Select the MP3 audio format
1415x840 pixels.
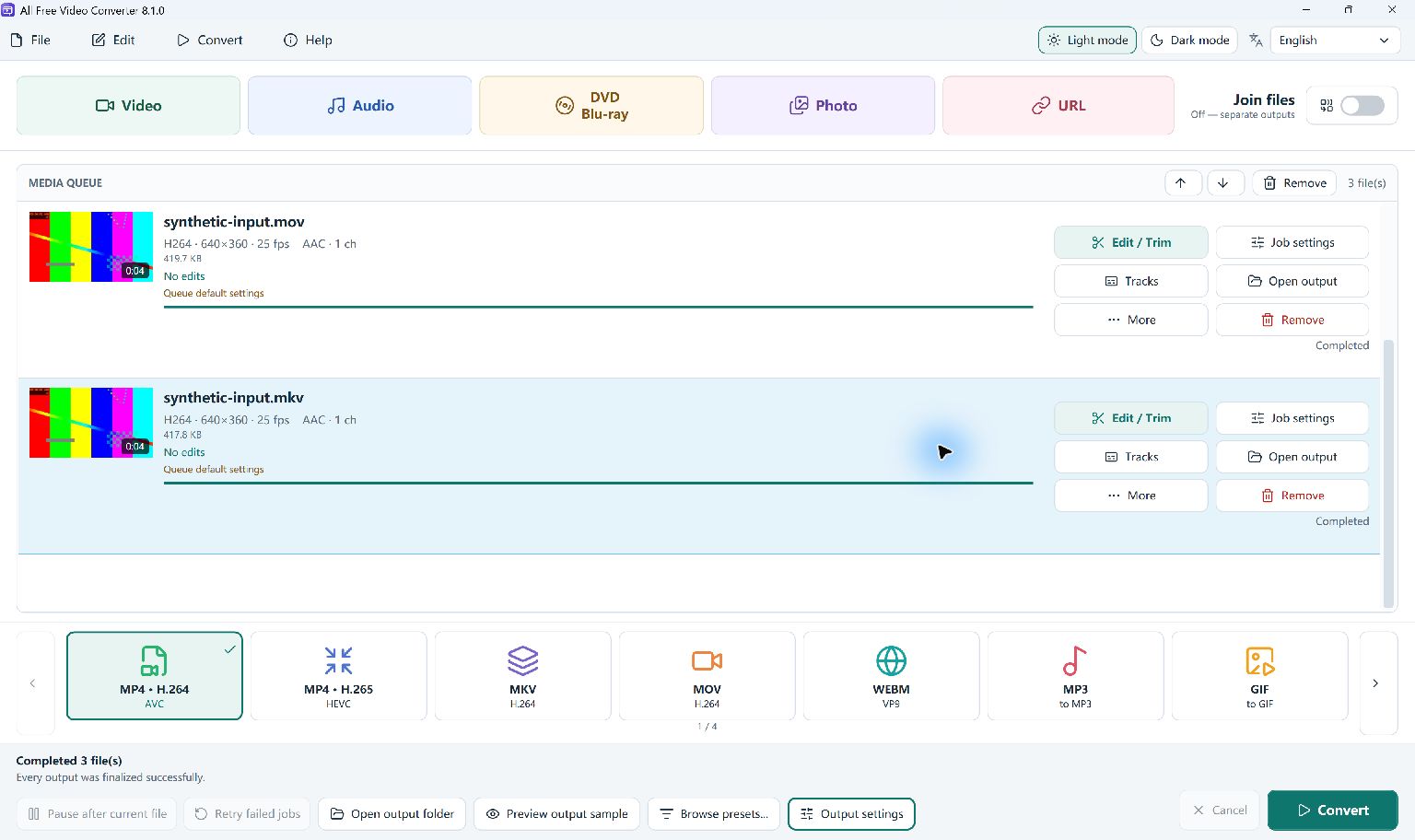point(1075,675)
